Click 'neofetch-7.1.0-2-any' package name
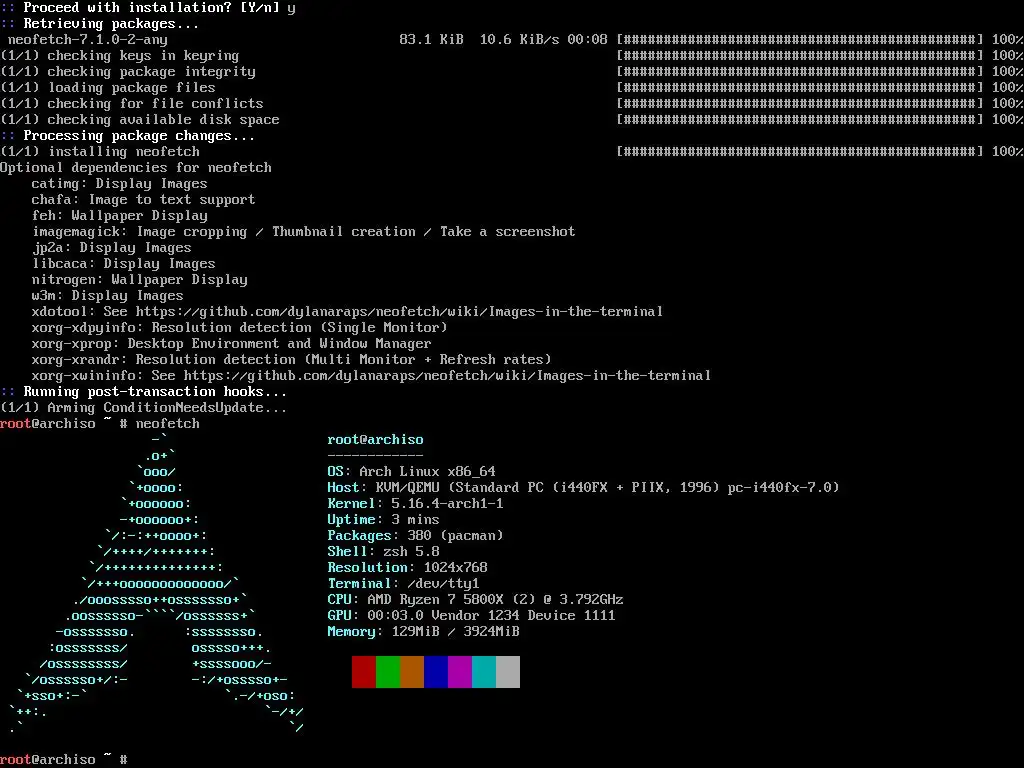 pos(88,40)
